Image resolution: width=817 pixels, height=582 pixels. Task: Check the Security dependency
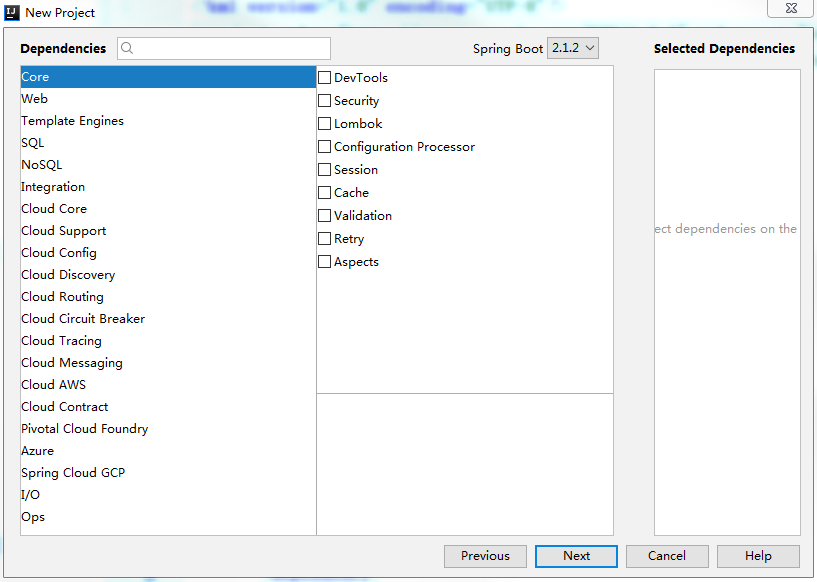pyautogui.click(x=324, y=101)
